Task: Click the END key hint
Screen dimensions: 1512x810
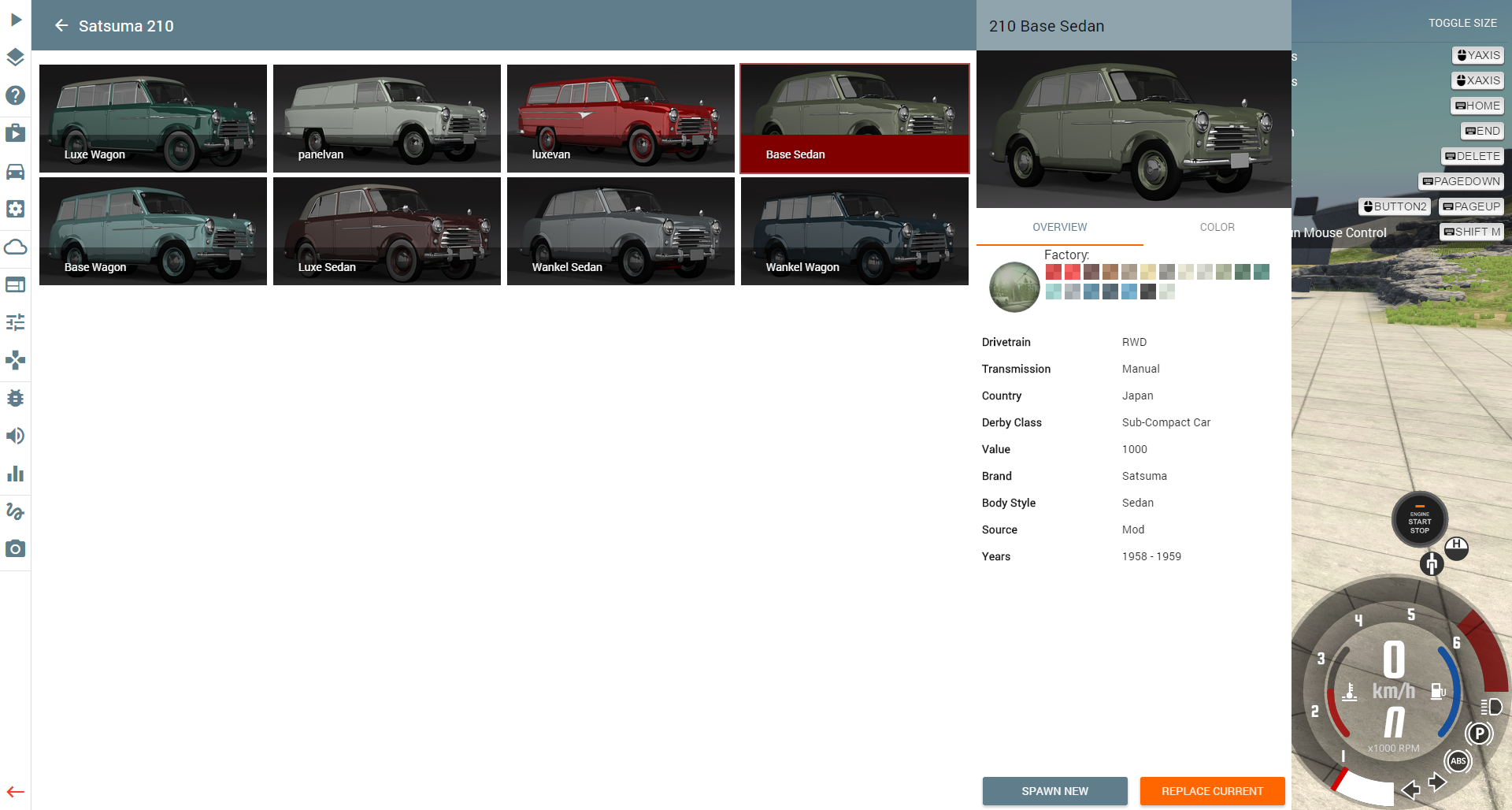Action: [1482, 131]
